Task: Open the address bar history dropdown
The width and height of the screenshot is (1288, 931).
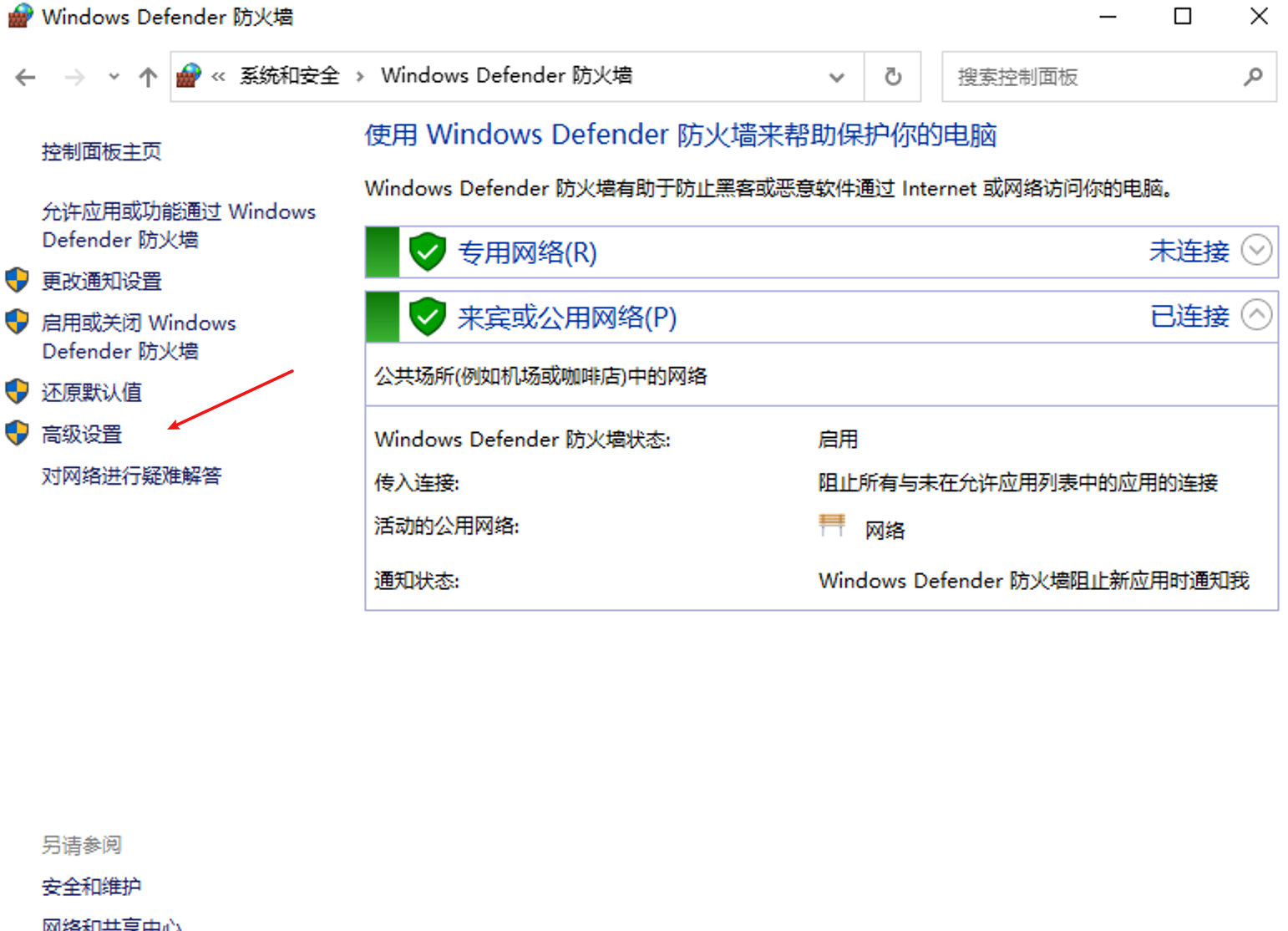Action: point(836,78)
